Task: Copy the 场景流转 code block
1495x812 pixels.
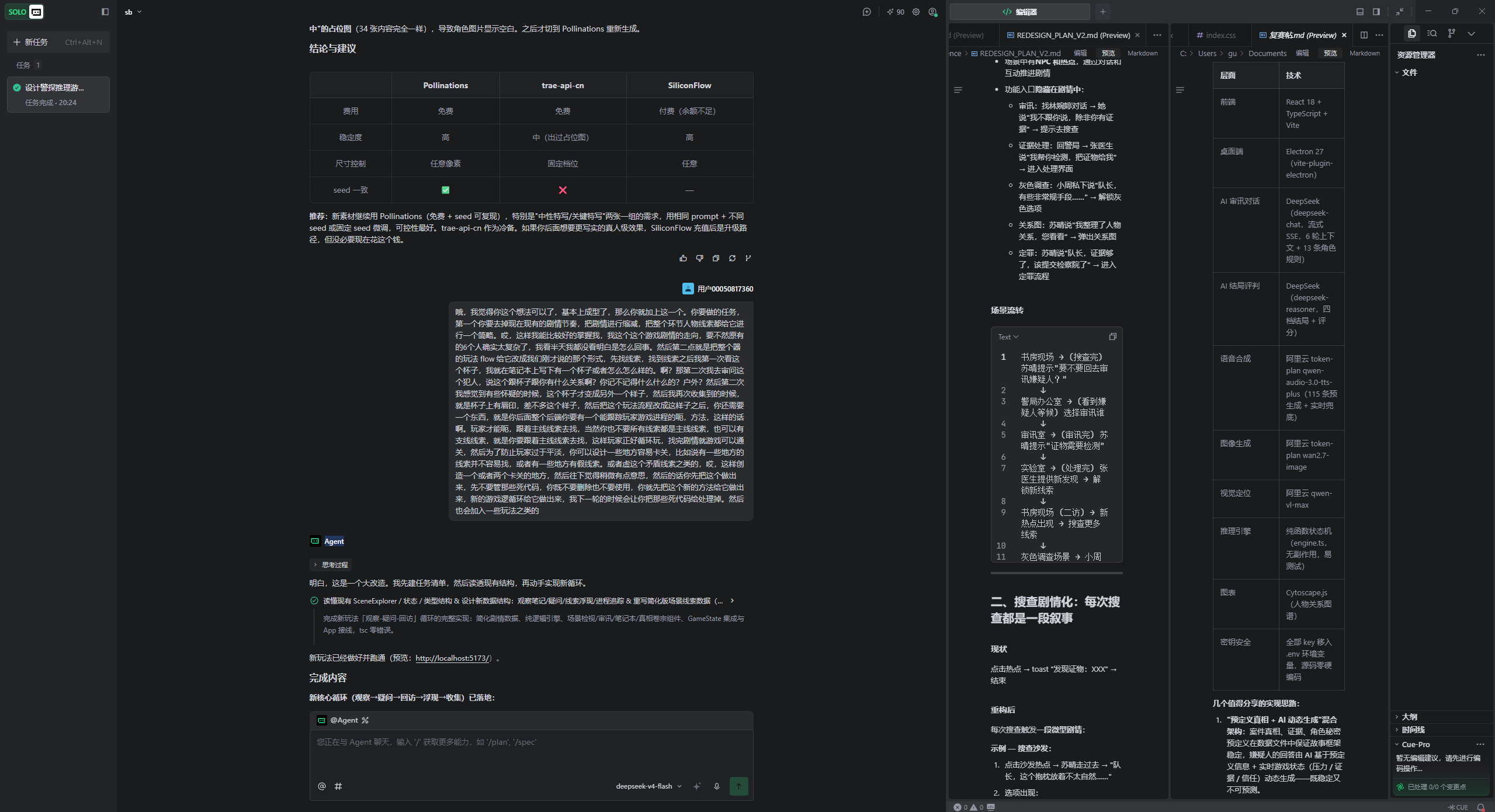Action: (1112, 336)
